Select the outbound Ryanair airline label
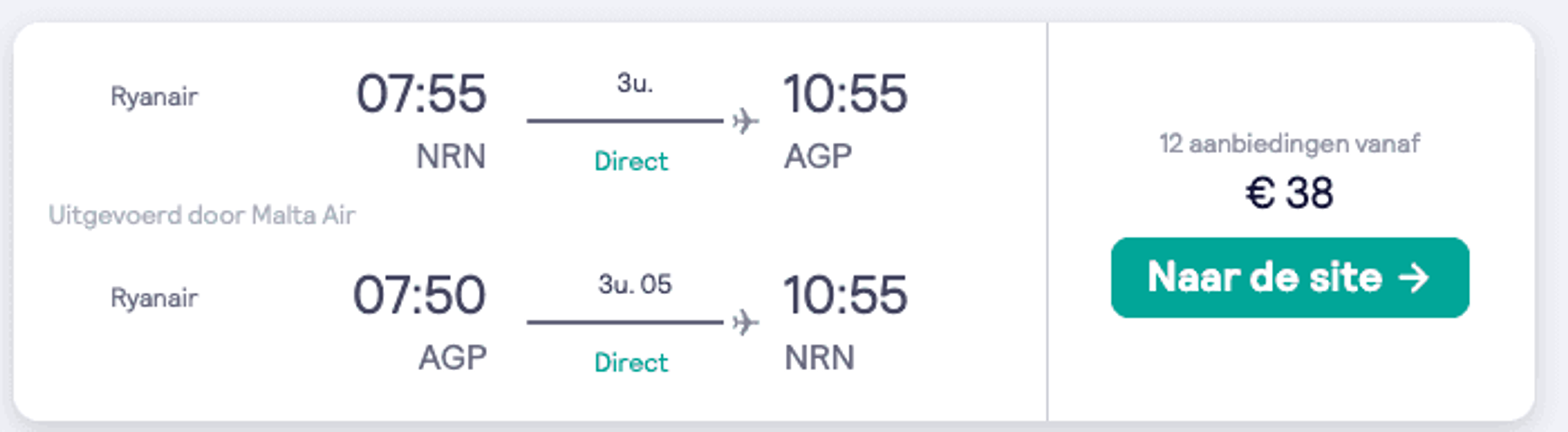The image size is (1568, 432). click(154, 96)
